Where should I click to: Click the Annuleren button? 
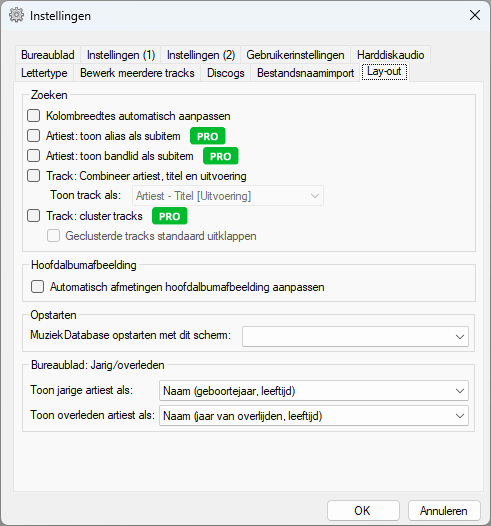point(444,511)
